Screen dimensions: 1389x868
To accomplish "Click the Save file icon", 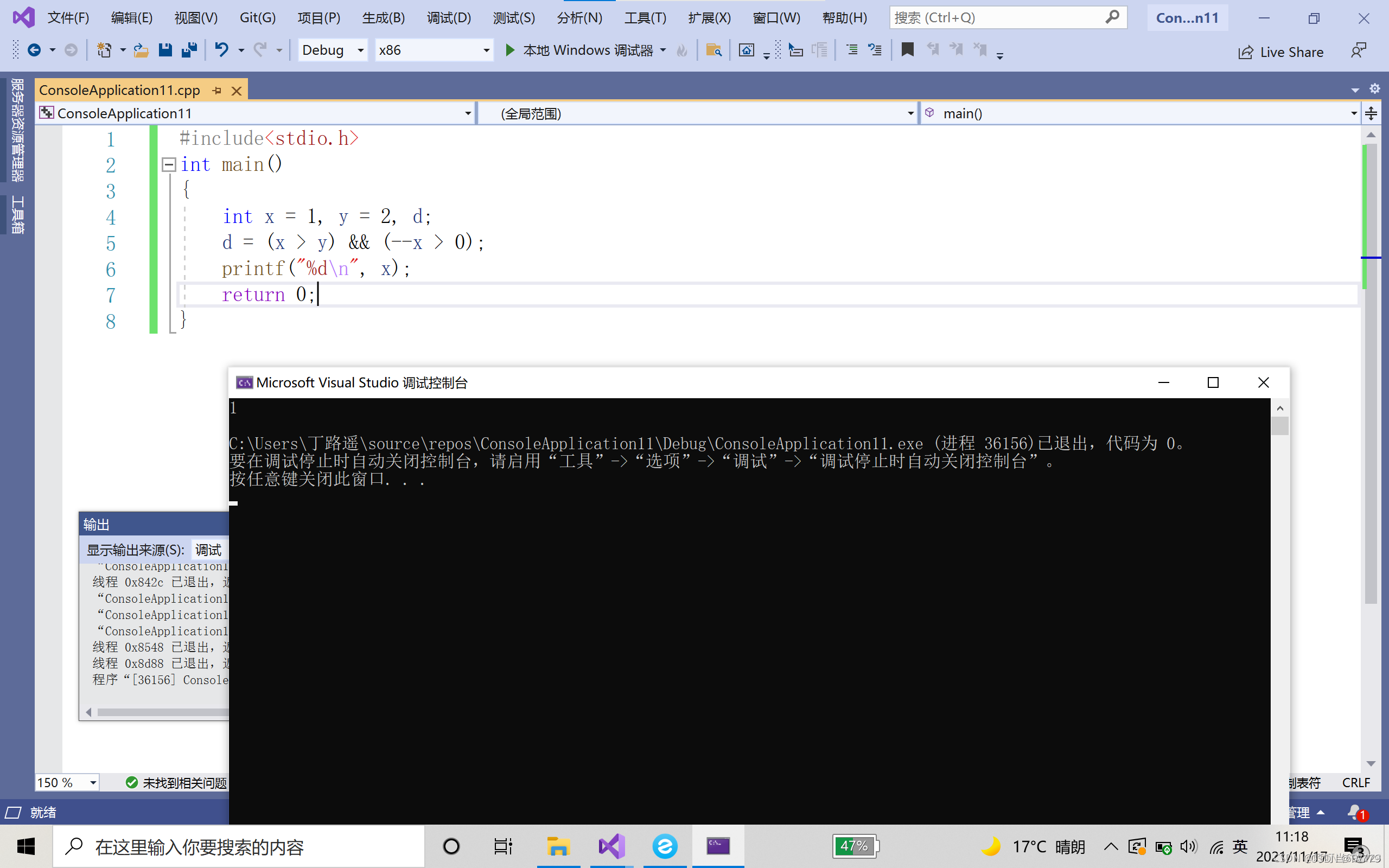I will coord(165,50).
